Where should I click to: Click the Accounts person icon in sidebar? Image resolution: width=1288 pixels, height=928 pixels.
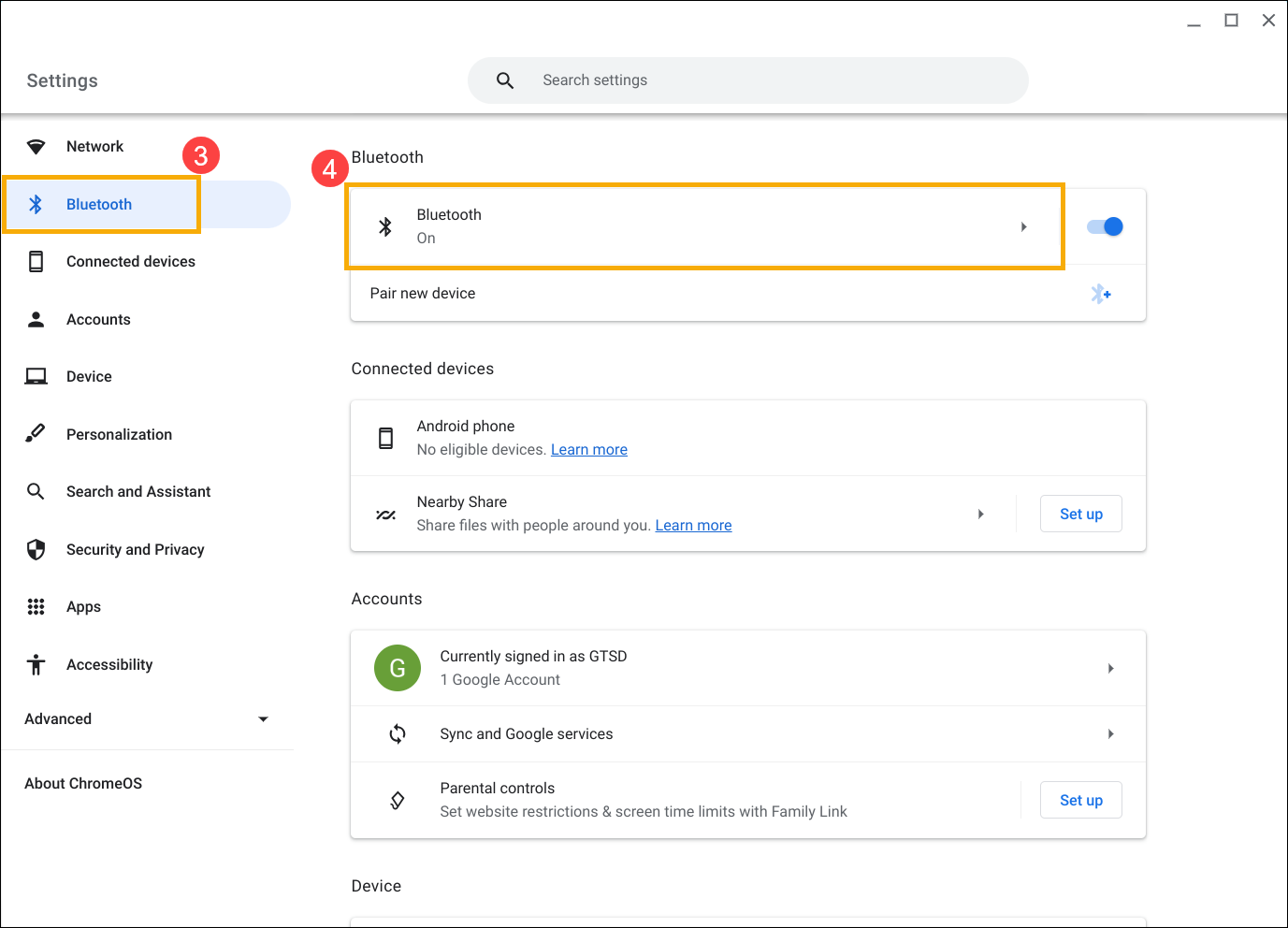(36, 319)
